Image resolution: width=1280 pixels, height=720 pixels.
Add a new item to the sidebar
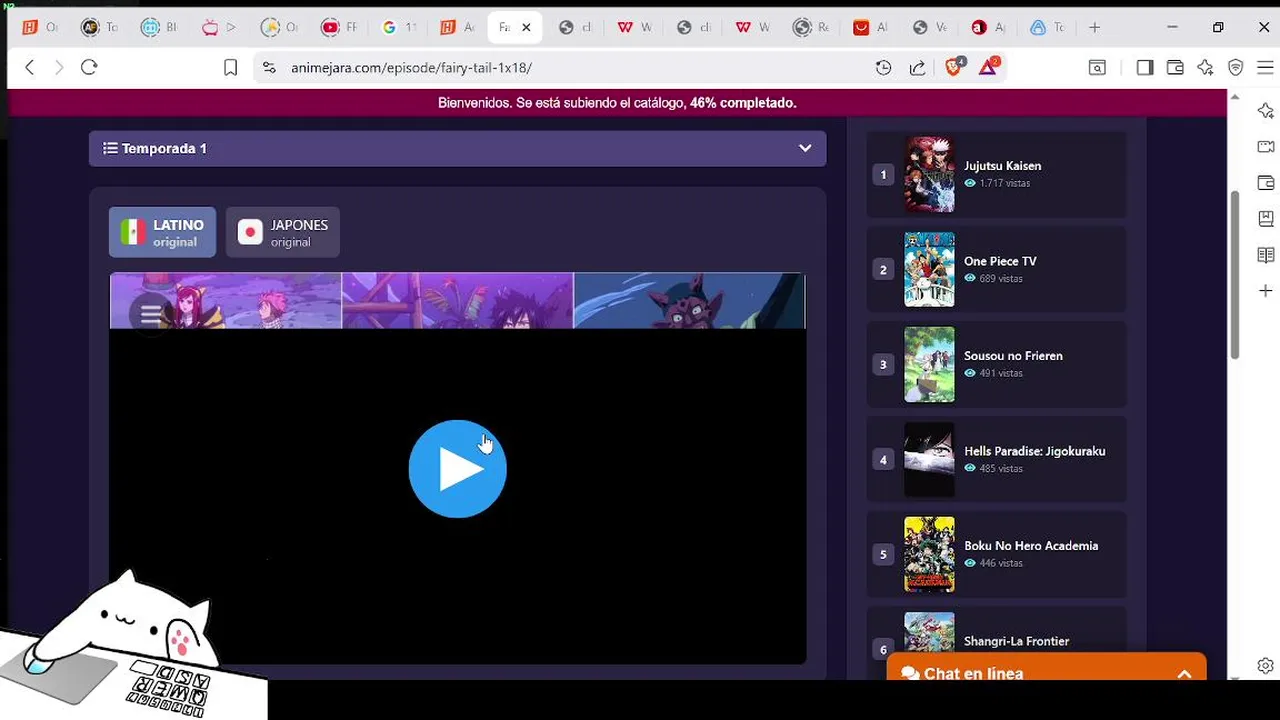coord(1266,291)
